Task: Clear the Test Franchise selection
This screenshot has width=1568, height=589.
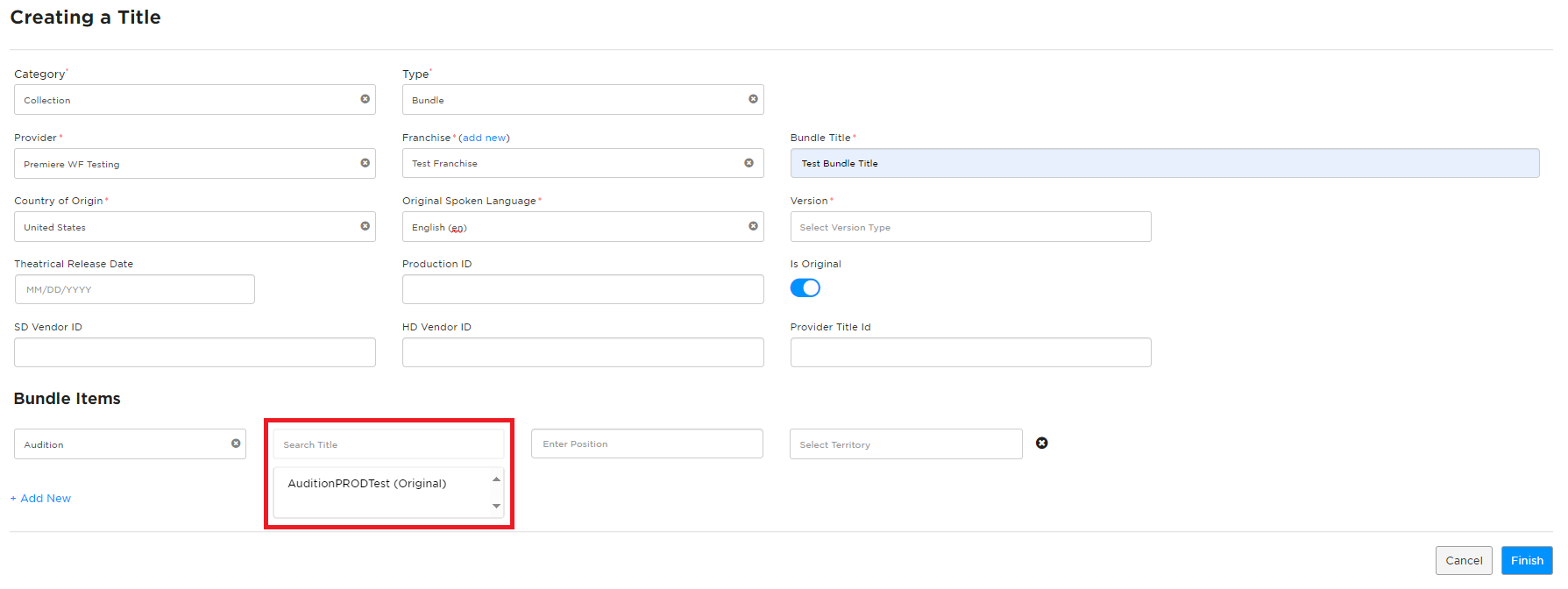Action: coord(749,163)
